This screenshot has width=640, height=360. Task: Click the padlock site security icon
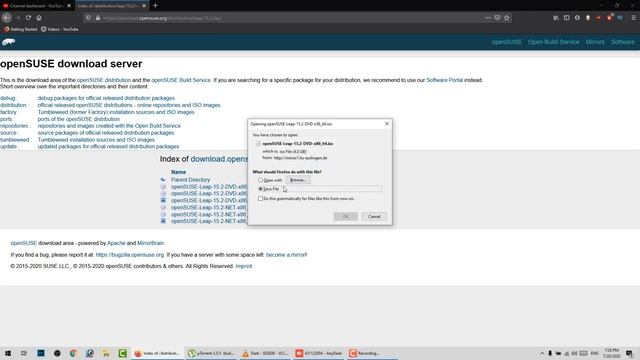click(x=98, y=18)
